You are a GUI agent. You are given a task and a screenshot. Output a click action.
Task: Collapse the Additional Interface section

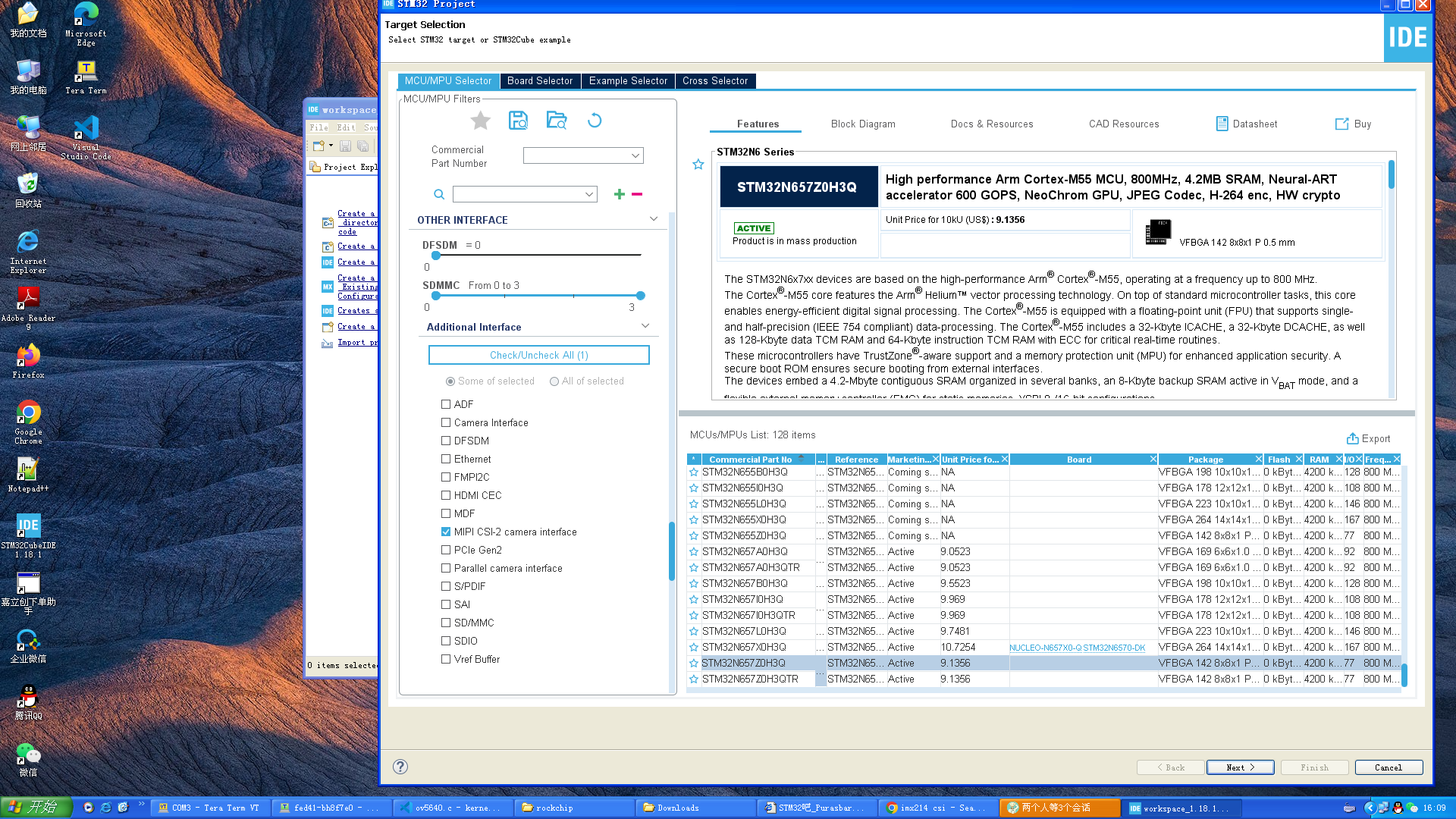point(645,326)
